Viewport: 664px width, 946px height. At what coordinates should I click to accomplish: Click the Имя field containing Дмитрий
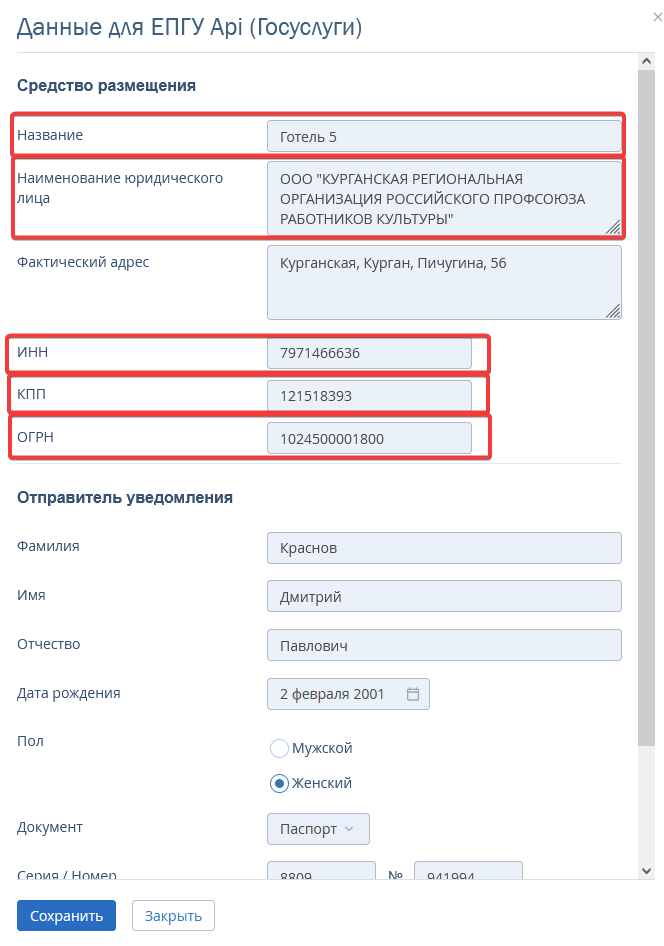pyautogui.click(x=444, y=597)
